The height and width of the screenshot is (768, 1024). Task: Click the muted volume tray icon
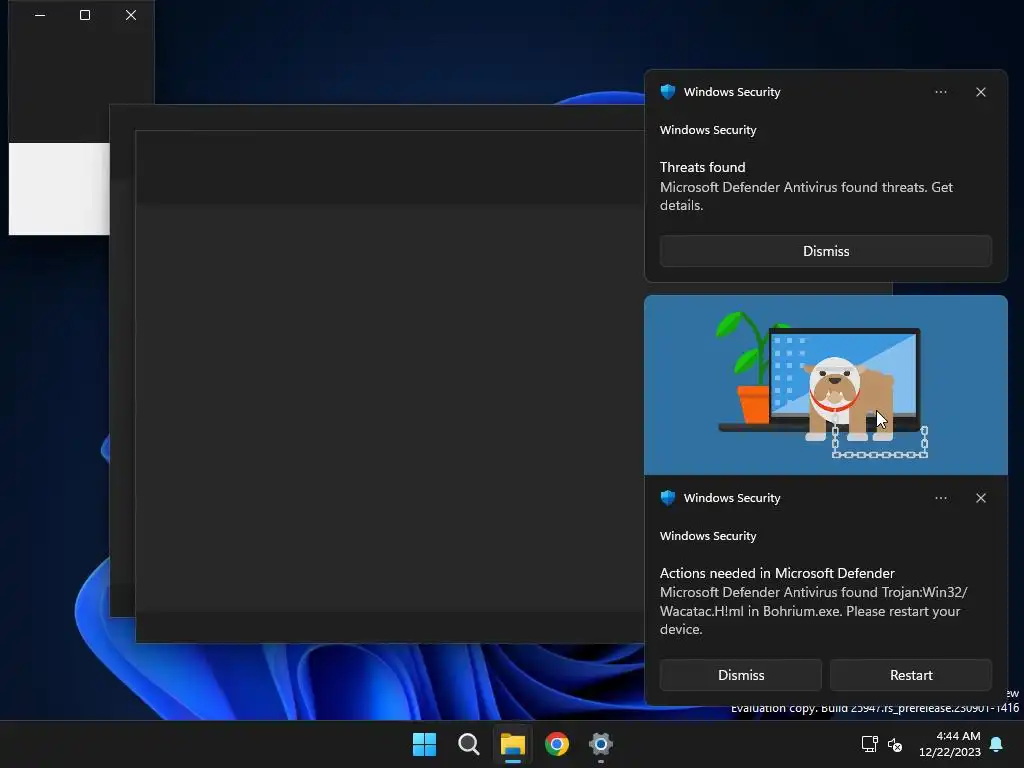(895, 744)
